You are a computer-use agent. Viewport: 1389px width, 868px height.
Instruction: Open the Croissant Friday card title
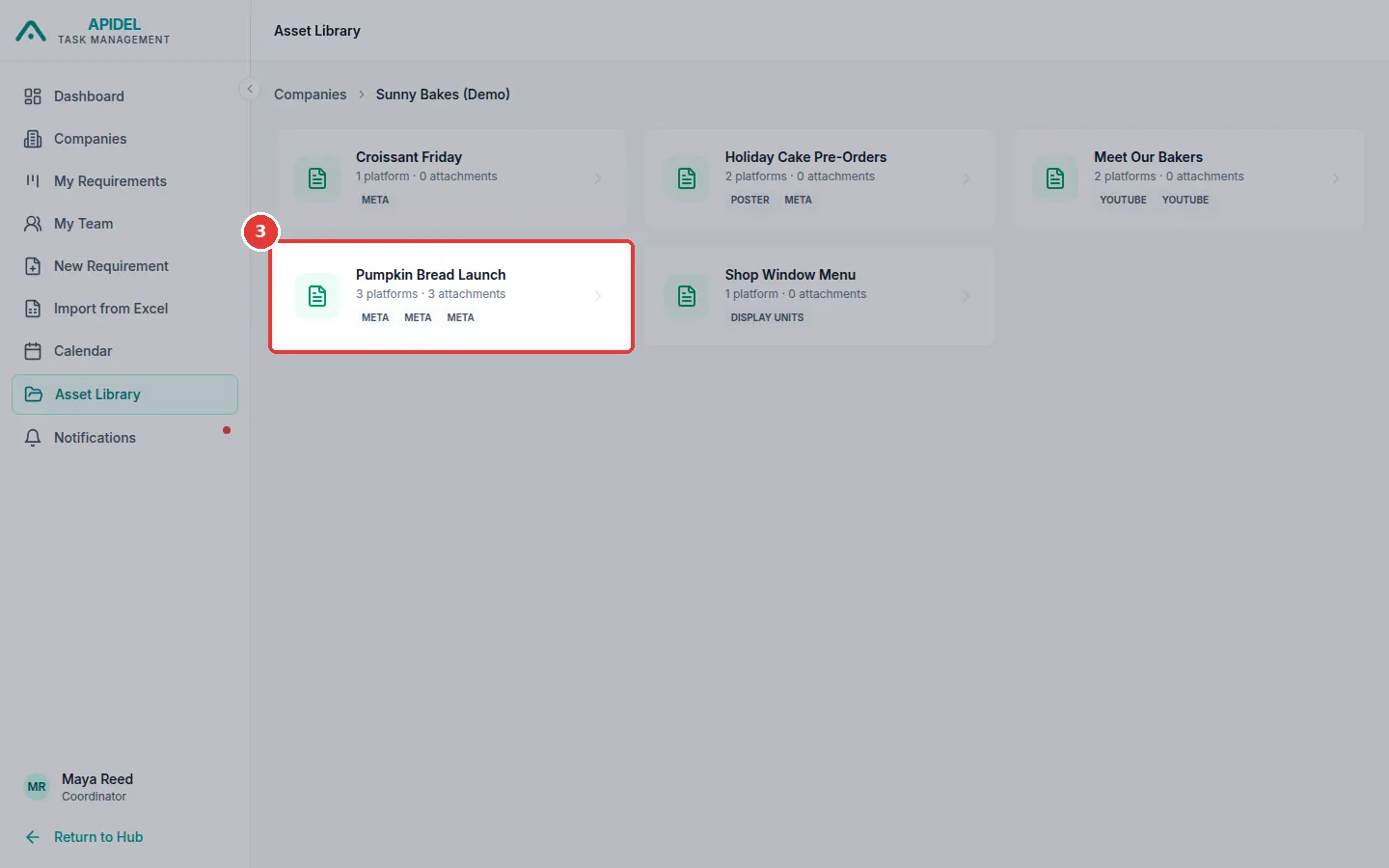(409, 157)
